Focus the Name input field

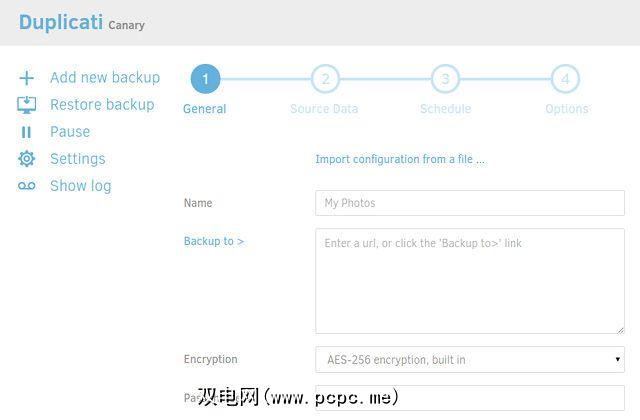coord(470,203)
